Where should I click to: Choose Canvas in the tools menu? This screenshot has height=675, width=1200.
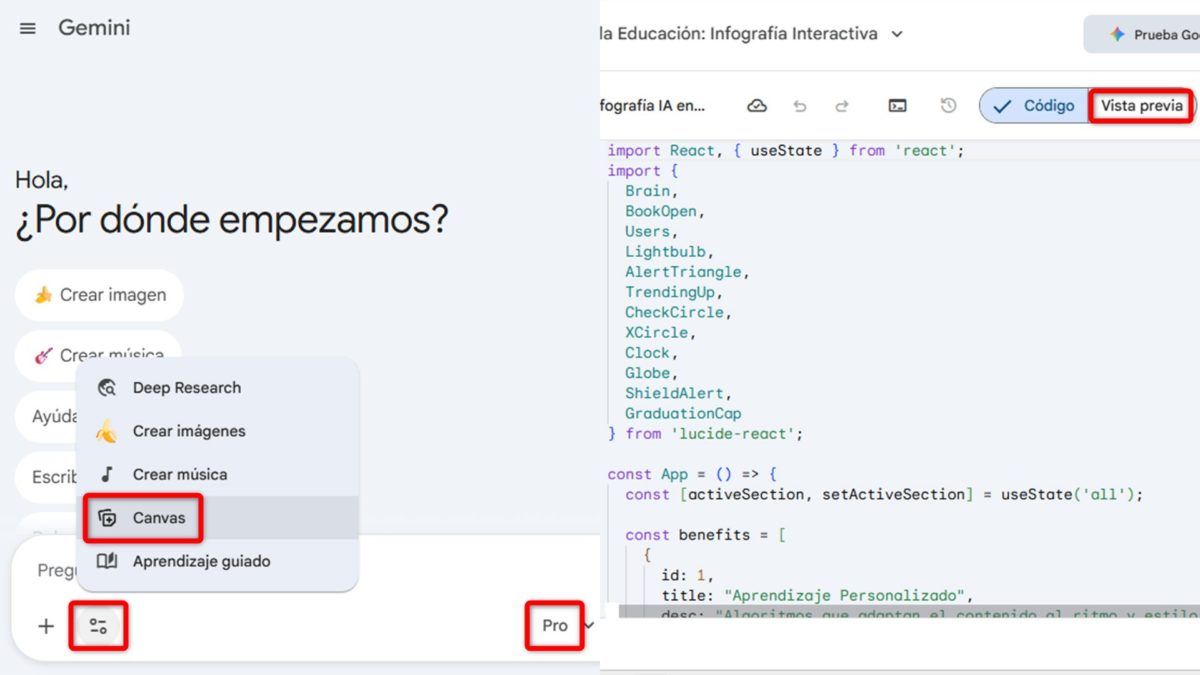click(x=217, y=518)
